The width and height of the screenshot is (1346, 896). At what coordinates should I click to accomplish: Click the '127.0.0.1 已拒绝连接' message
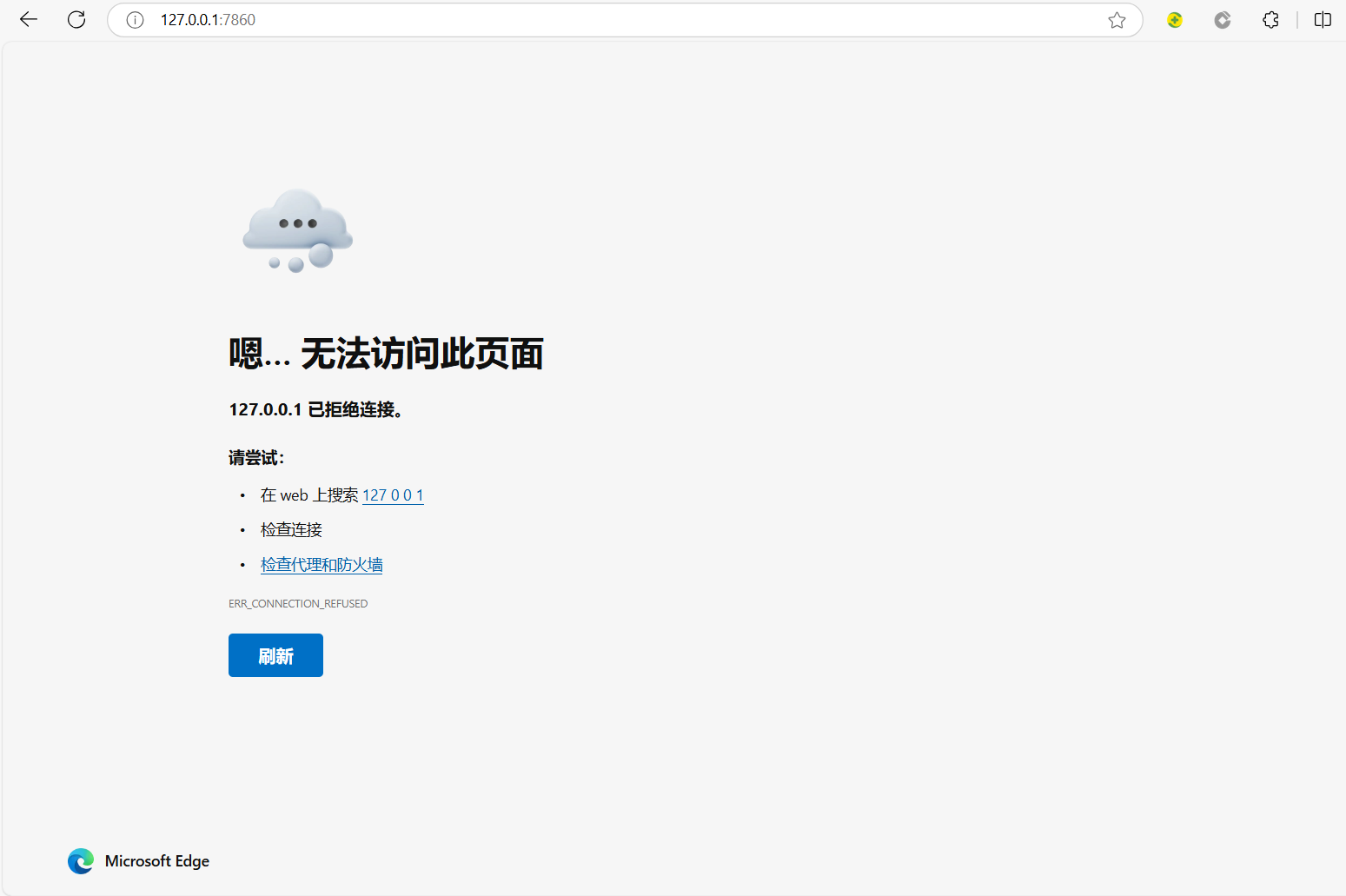tap(316, 409)
